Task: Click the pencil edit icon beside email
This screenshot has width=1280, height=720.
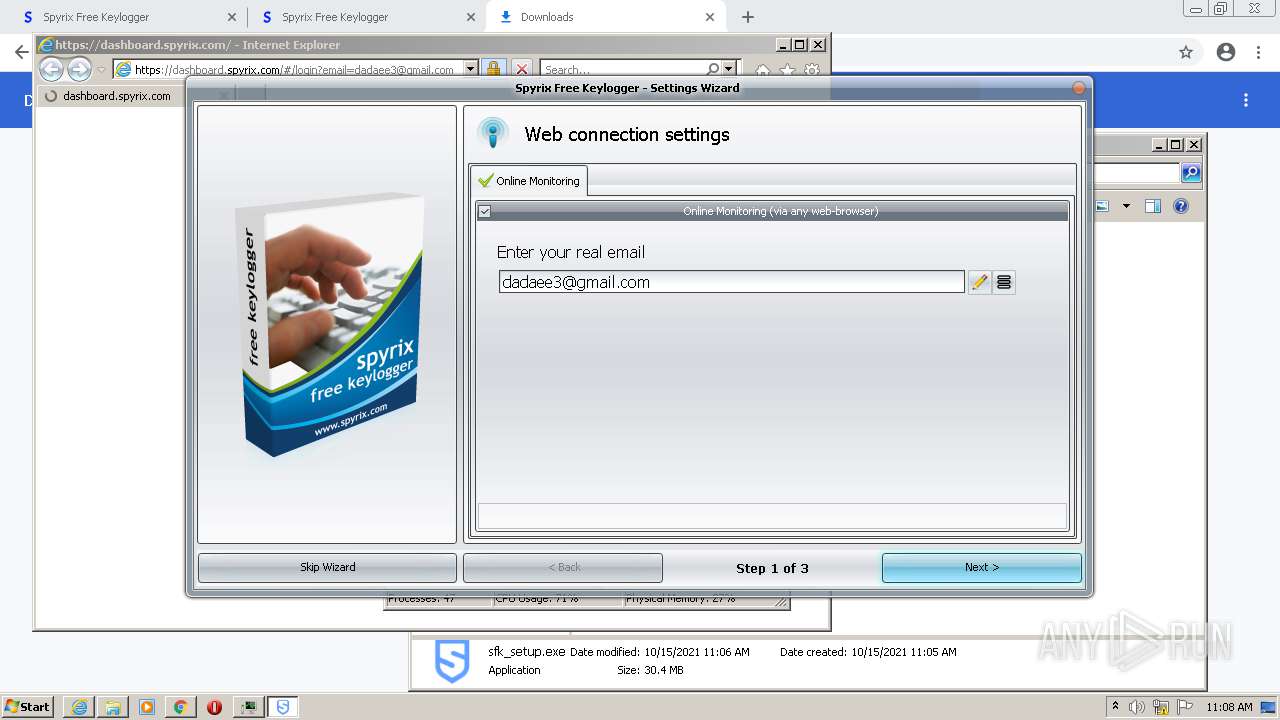Action: click(x=980, y=282)
